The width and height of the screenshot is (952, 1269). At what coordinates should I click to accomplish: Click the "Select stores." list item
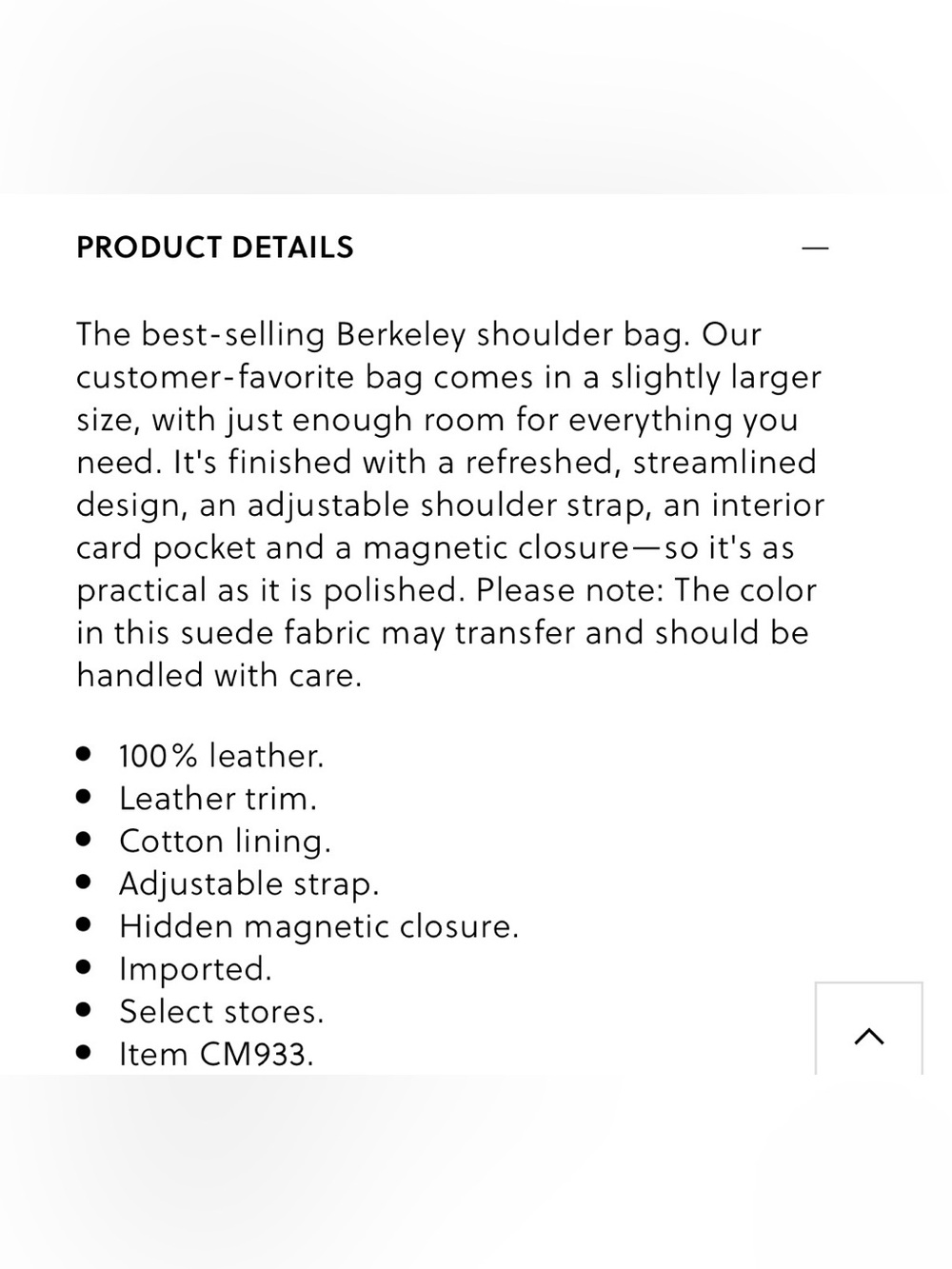point(222,1012)
